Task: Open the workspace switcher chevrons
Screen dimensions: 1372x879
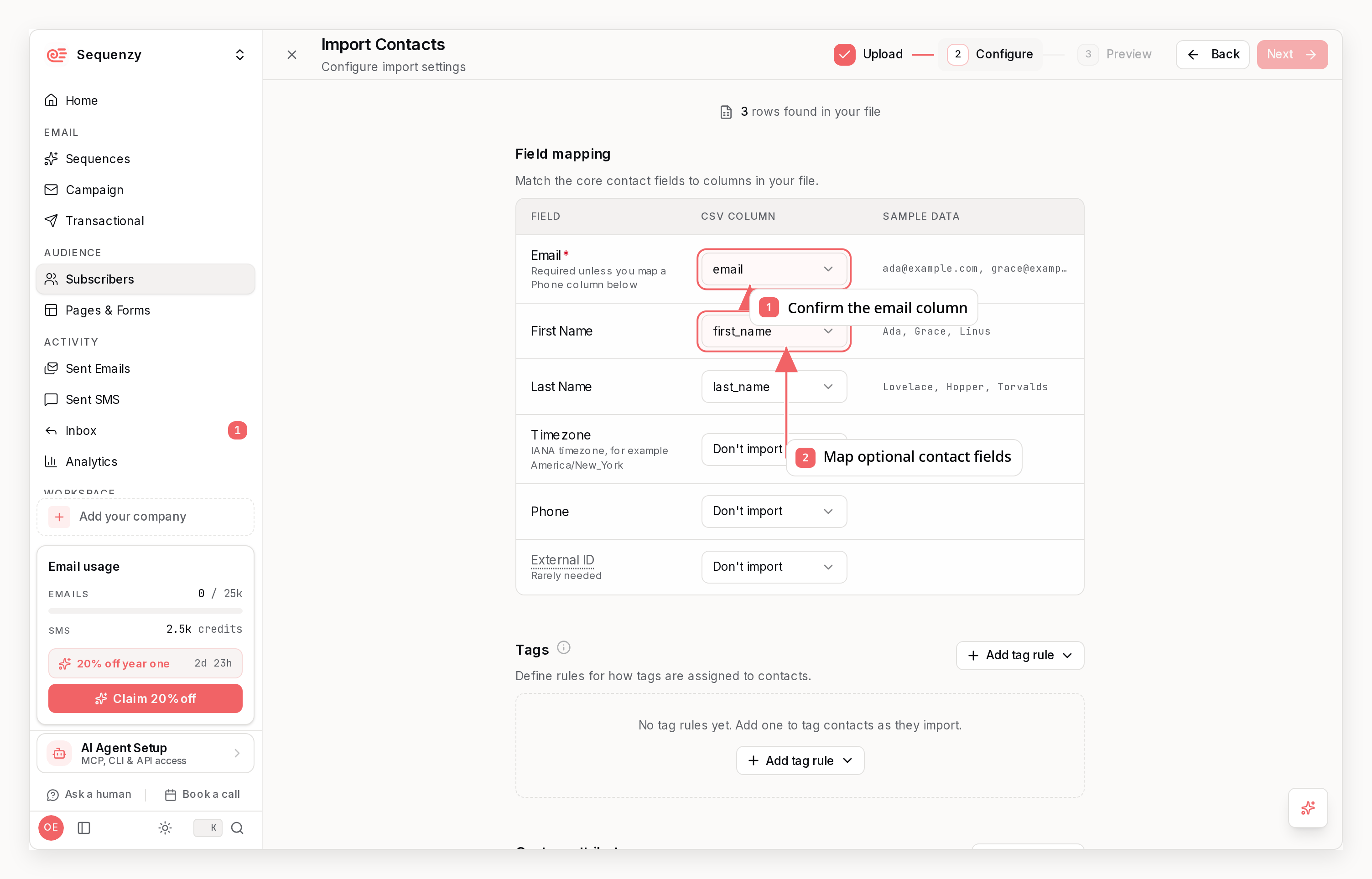Action: coord(240,55)
